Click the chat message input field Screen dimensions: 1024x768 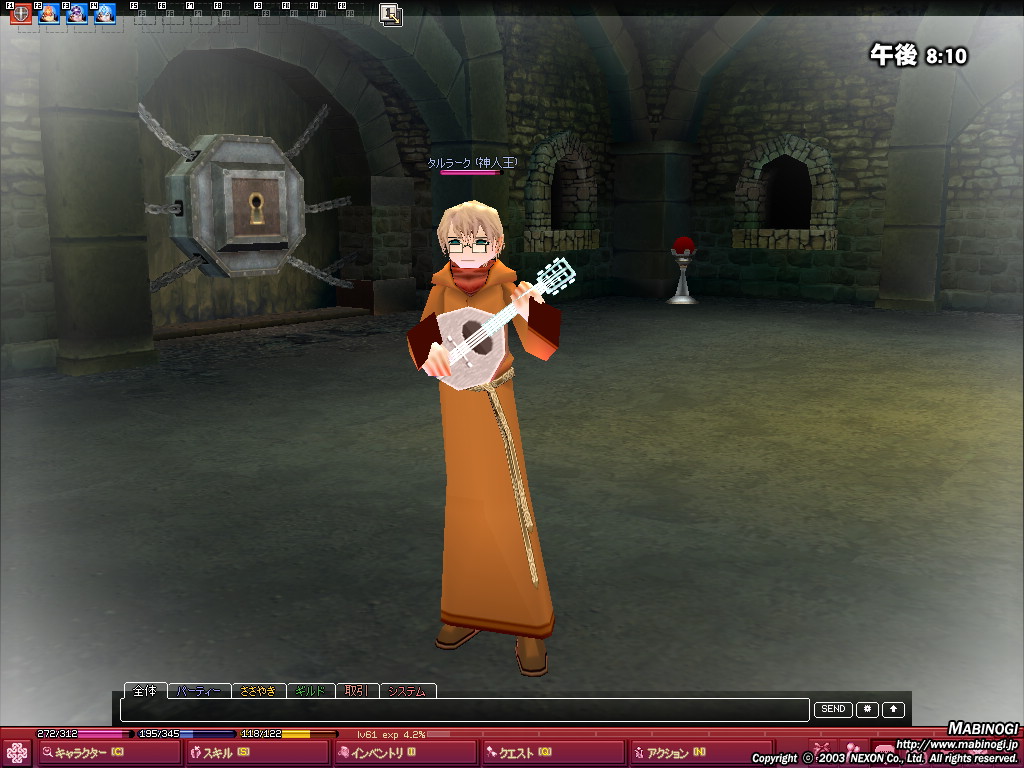click(464, 710)
